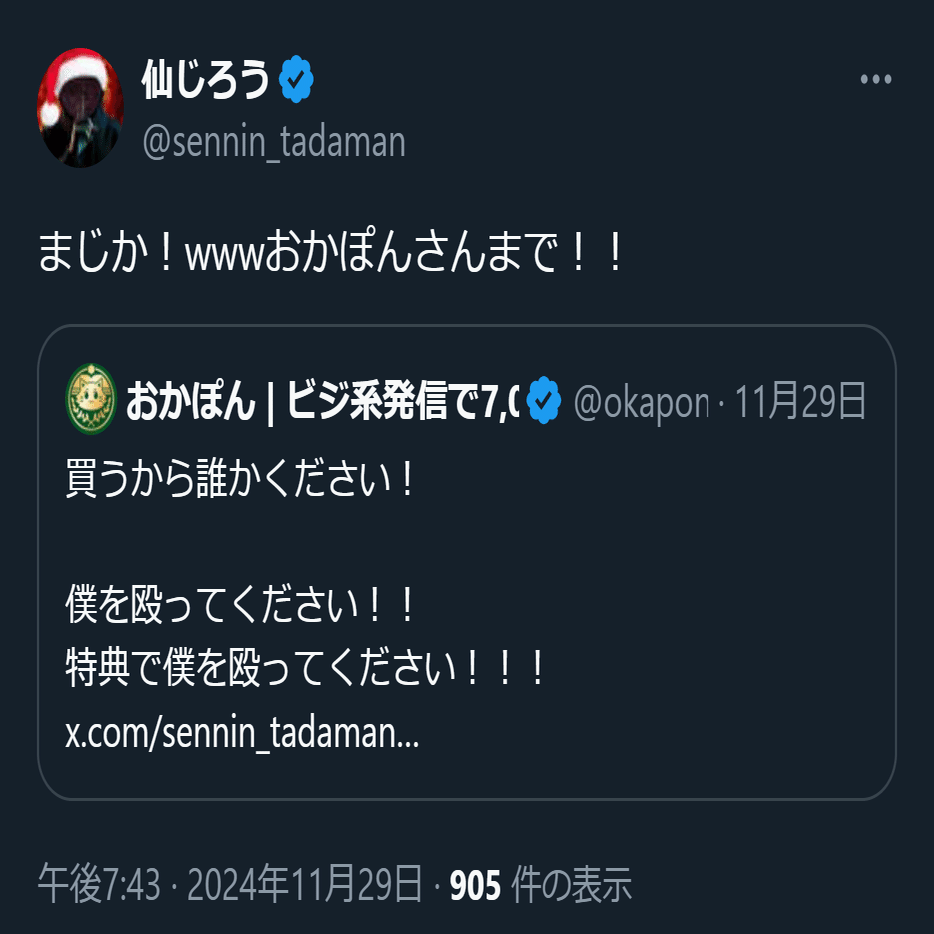Follow the x.com/sennin_tadaman... link
The width and height of the screenshot is (934, 934).
242,733
